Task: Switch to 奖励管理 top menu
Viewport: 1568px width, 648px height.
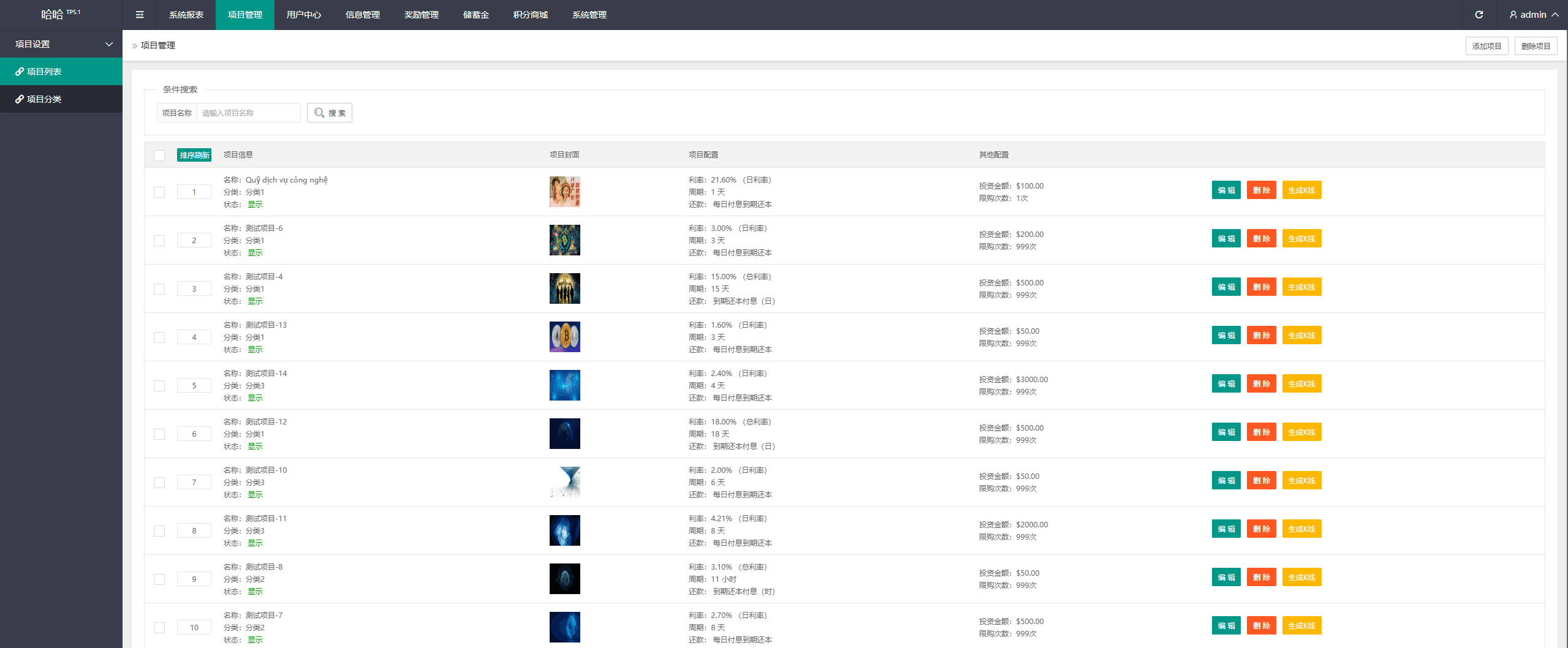Action: [x=422, y=15]
